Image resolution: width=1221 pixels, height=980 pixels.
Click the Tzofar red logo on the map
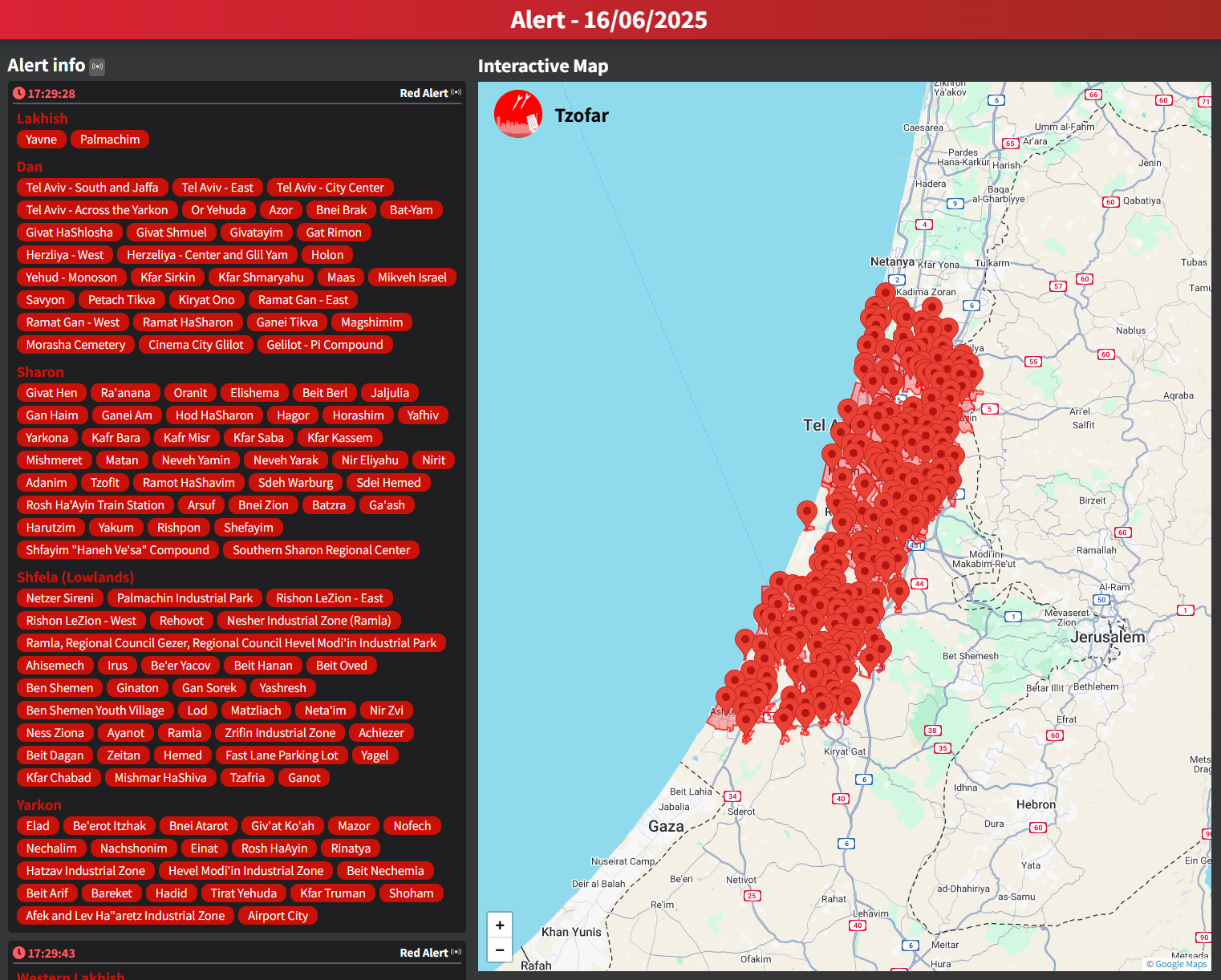(x=518, y=114)
